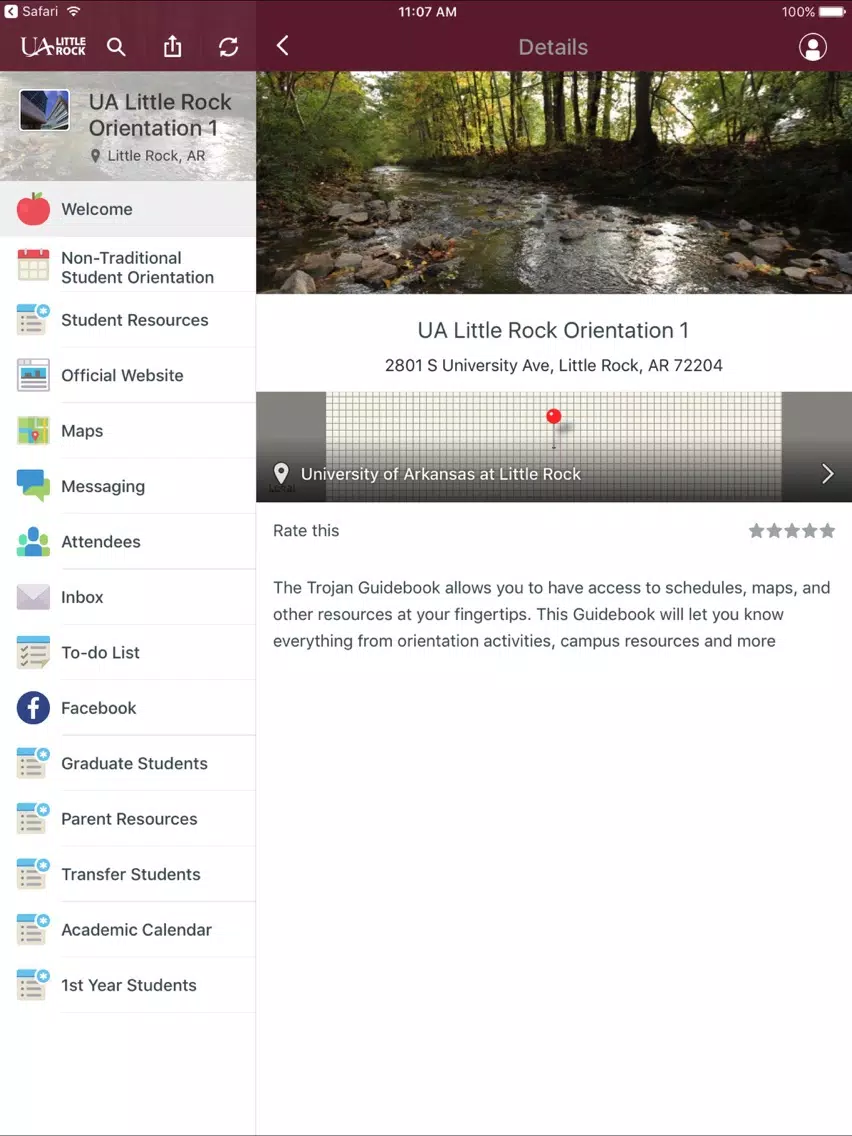Tap the Maps icon
Image resolution: width=852 pixels, height=1136 pixels.
pyautogui.click(x=33, y=430)
